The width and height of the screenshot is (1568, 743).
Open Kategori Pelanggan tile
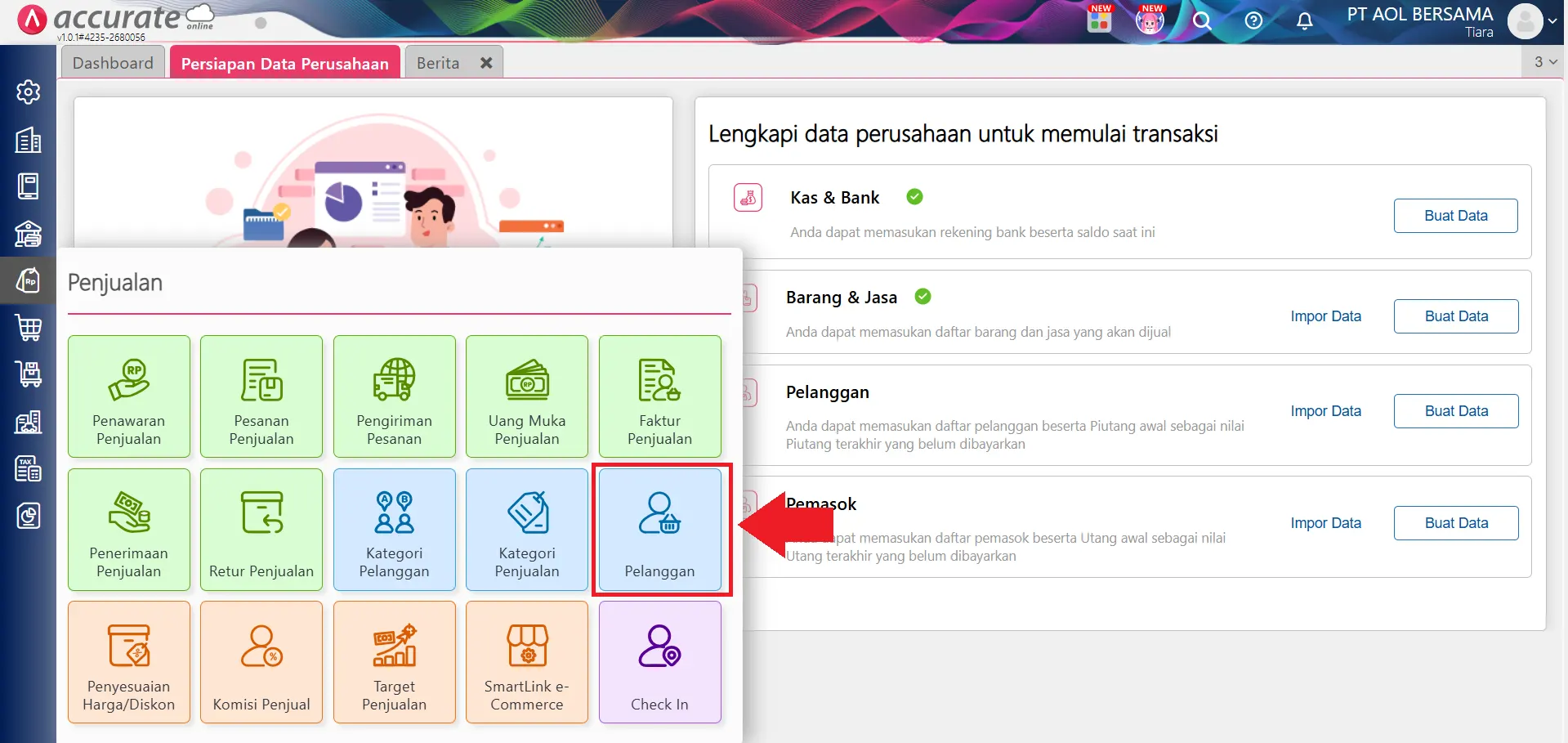(395, 530)
